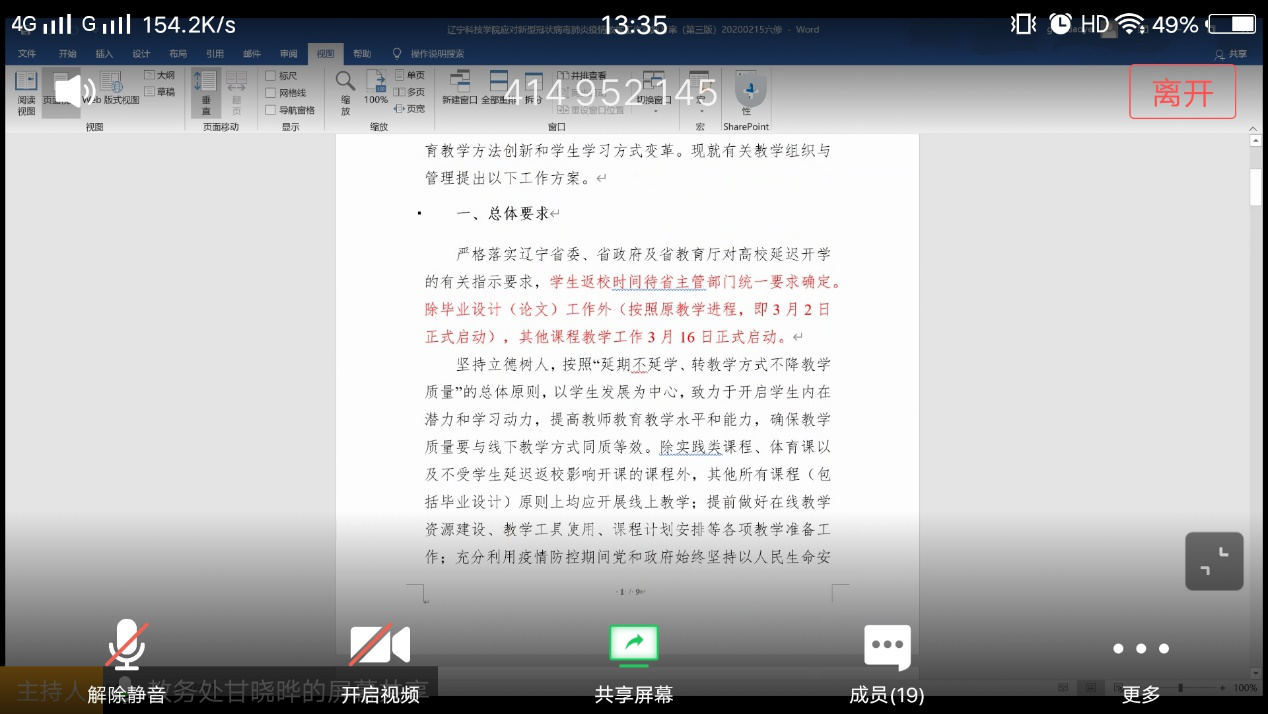Start screen sharing with 共享屏幕
Image resolution: width=1268 pixels, height=714 pixels.
tap(634, 664)
